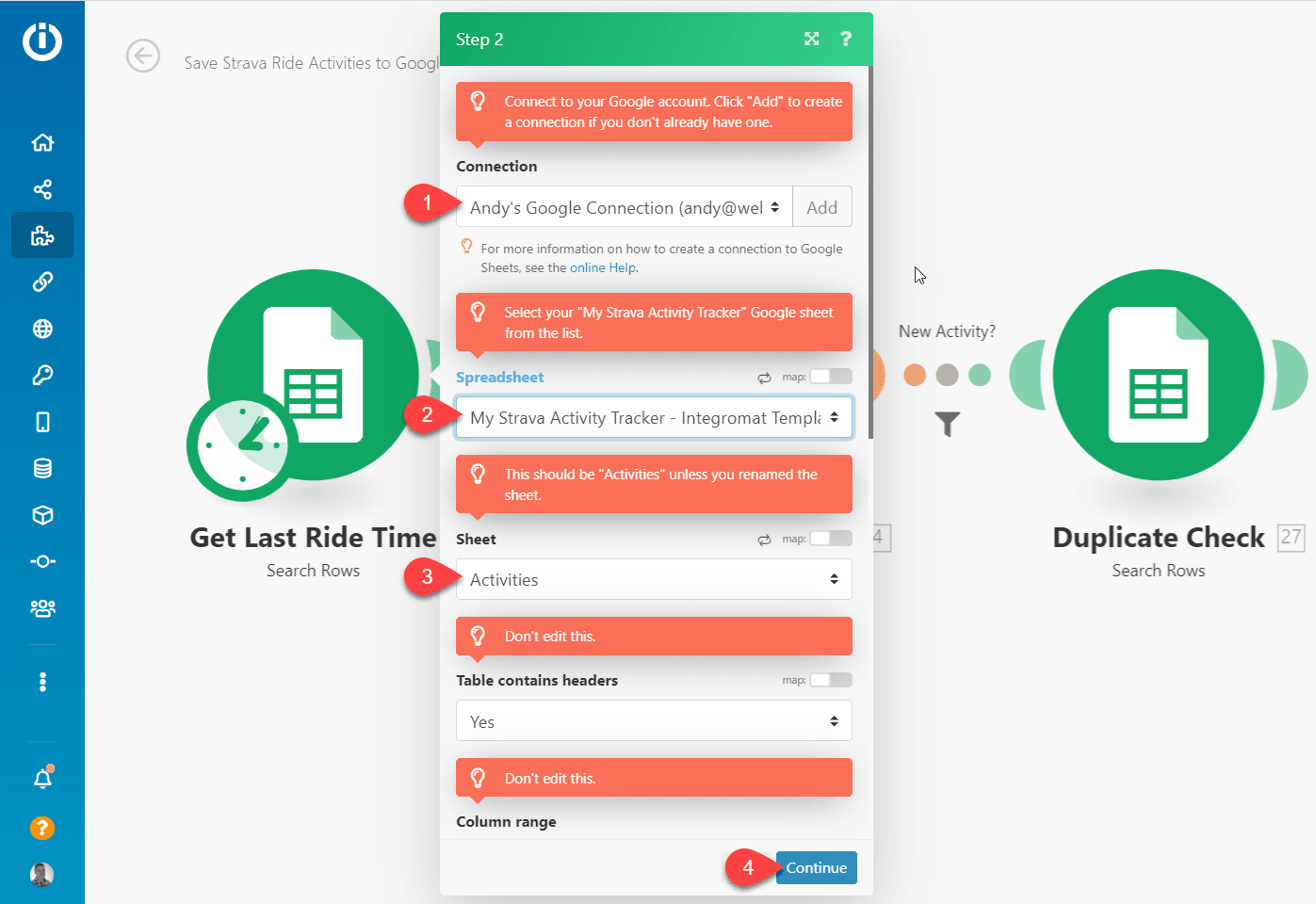Open Keys icon in sidebar
Image resolution: width=1316 pixels, height=904 pixels.
42,375
